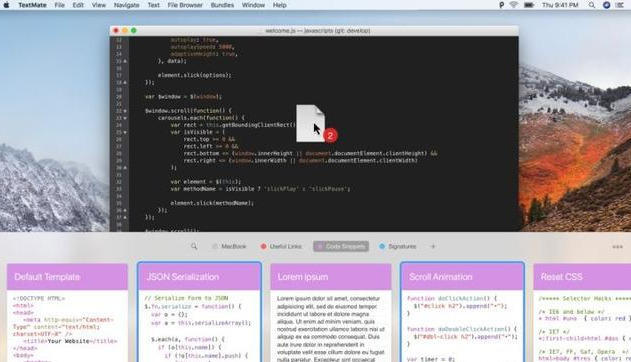Open Spotlight search in menu bar
631x362 pixels.
click(592, 5)
